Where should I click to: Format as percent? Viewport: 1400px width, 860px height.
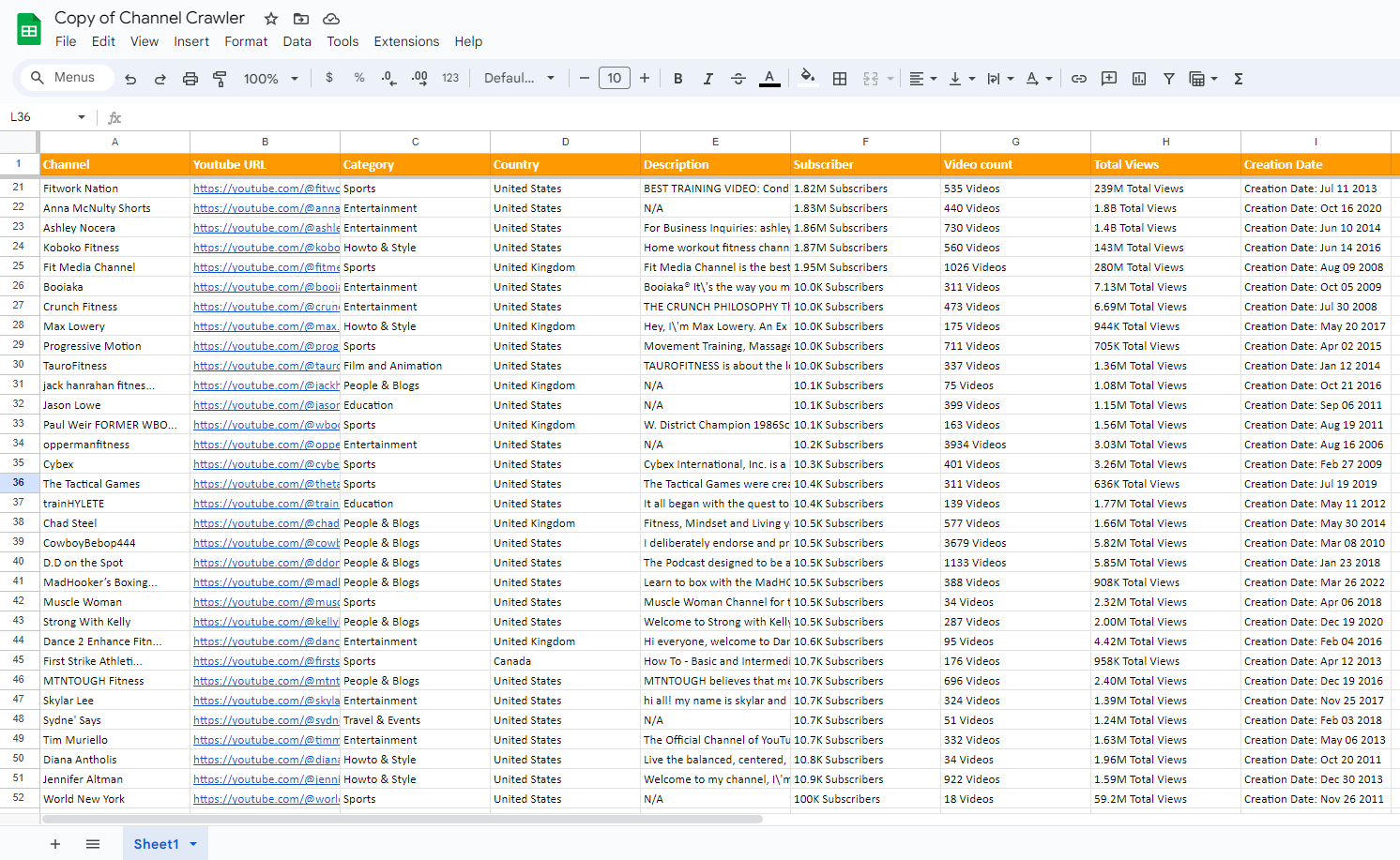[359, 78]
